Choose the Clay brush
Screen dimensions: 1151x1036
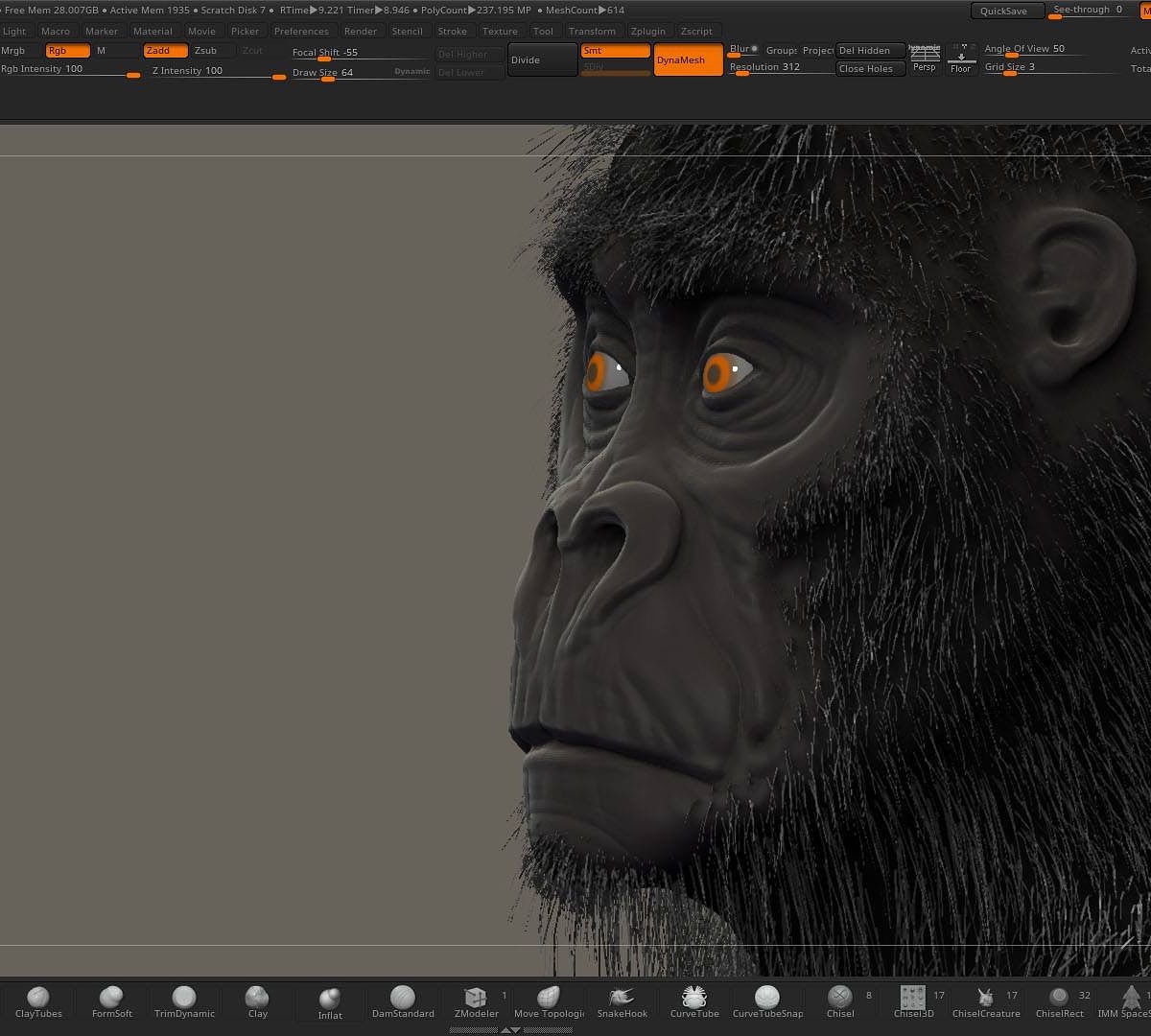(257, 1001)
